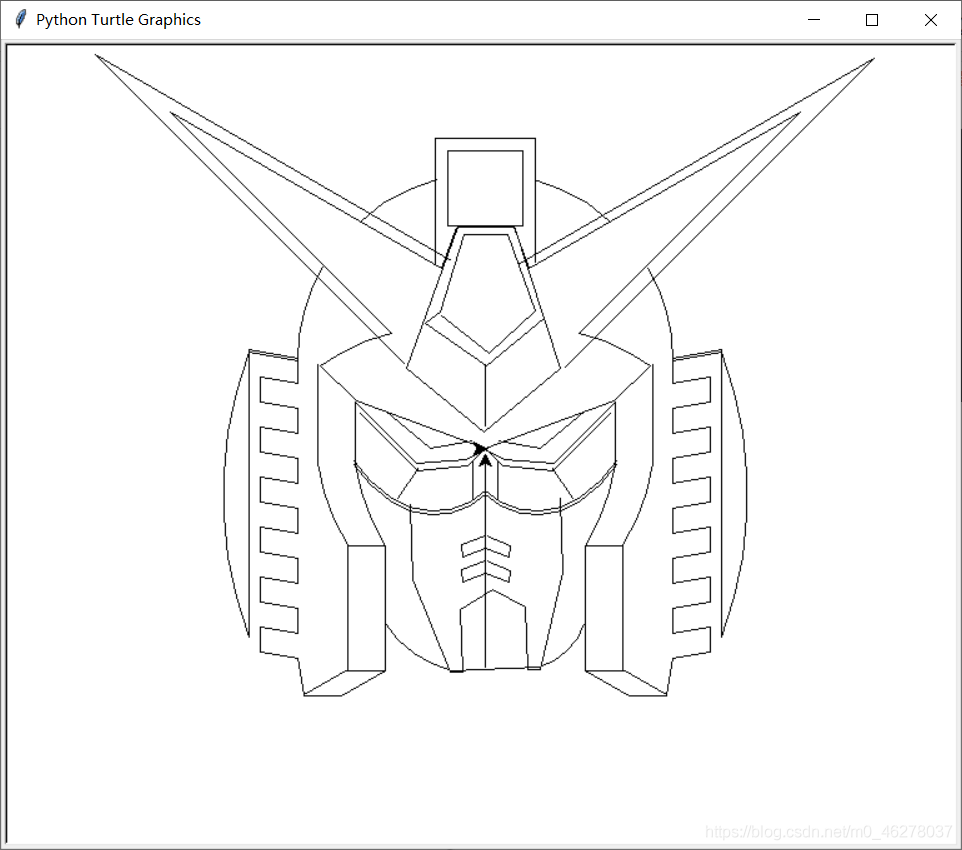
Task: Click the Python Turtle feather icon in title bar
Action: (21, 20)
